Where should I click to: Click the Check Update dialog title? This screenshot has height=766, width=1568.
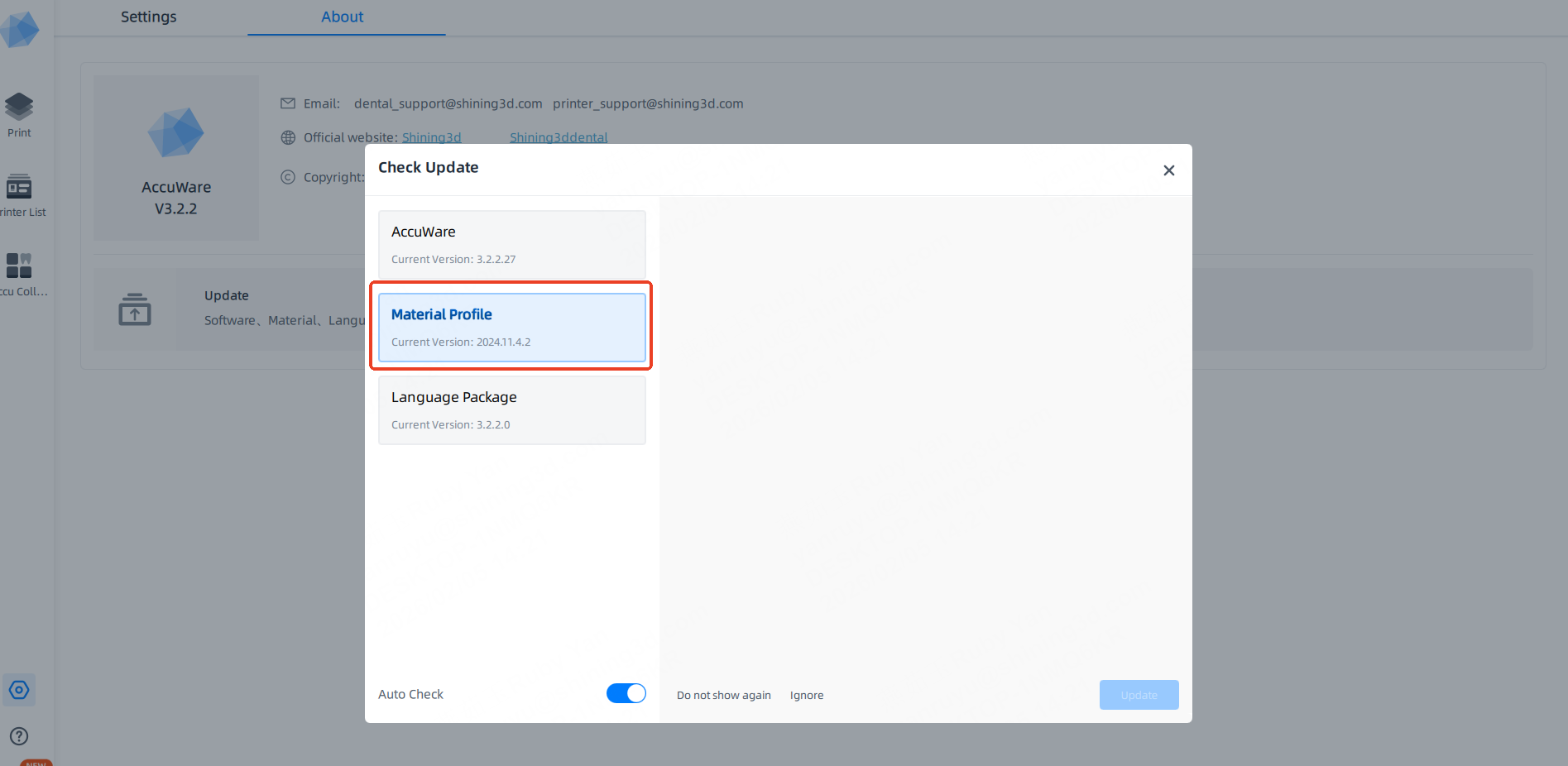(x=429, y=167)
